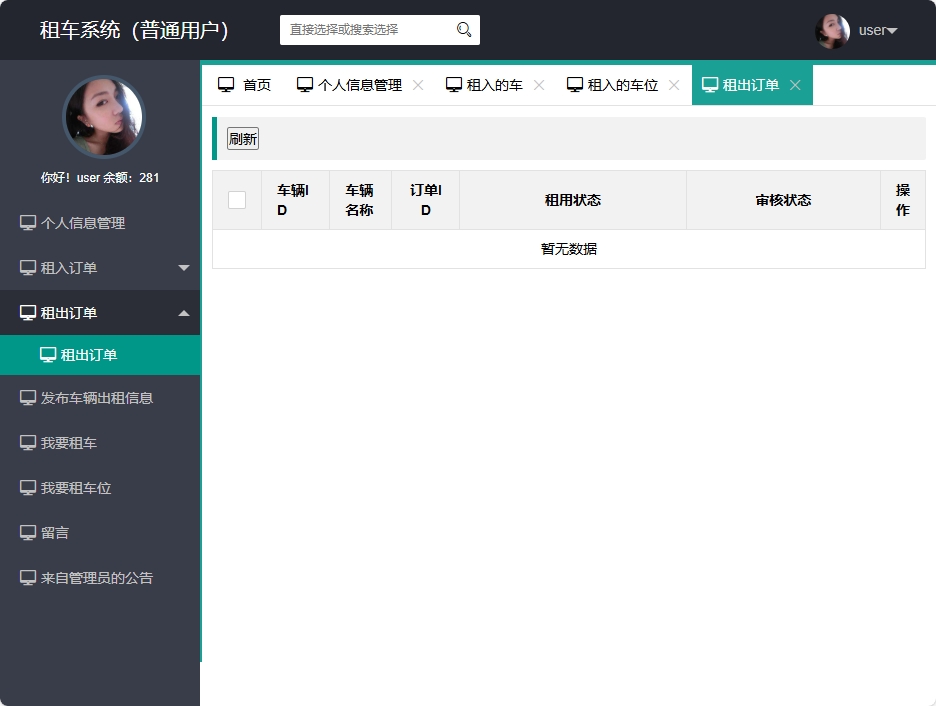Switch to the 租入的车位 tab
This screenshot has width=936, height=706.
point(620,84)
